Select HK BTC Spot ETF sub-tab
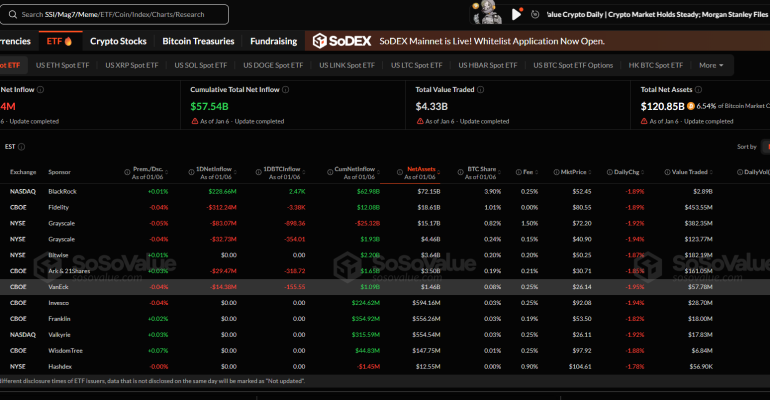The image size is (770, 400). (656, 65)
